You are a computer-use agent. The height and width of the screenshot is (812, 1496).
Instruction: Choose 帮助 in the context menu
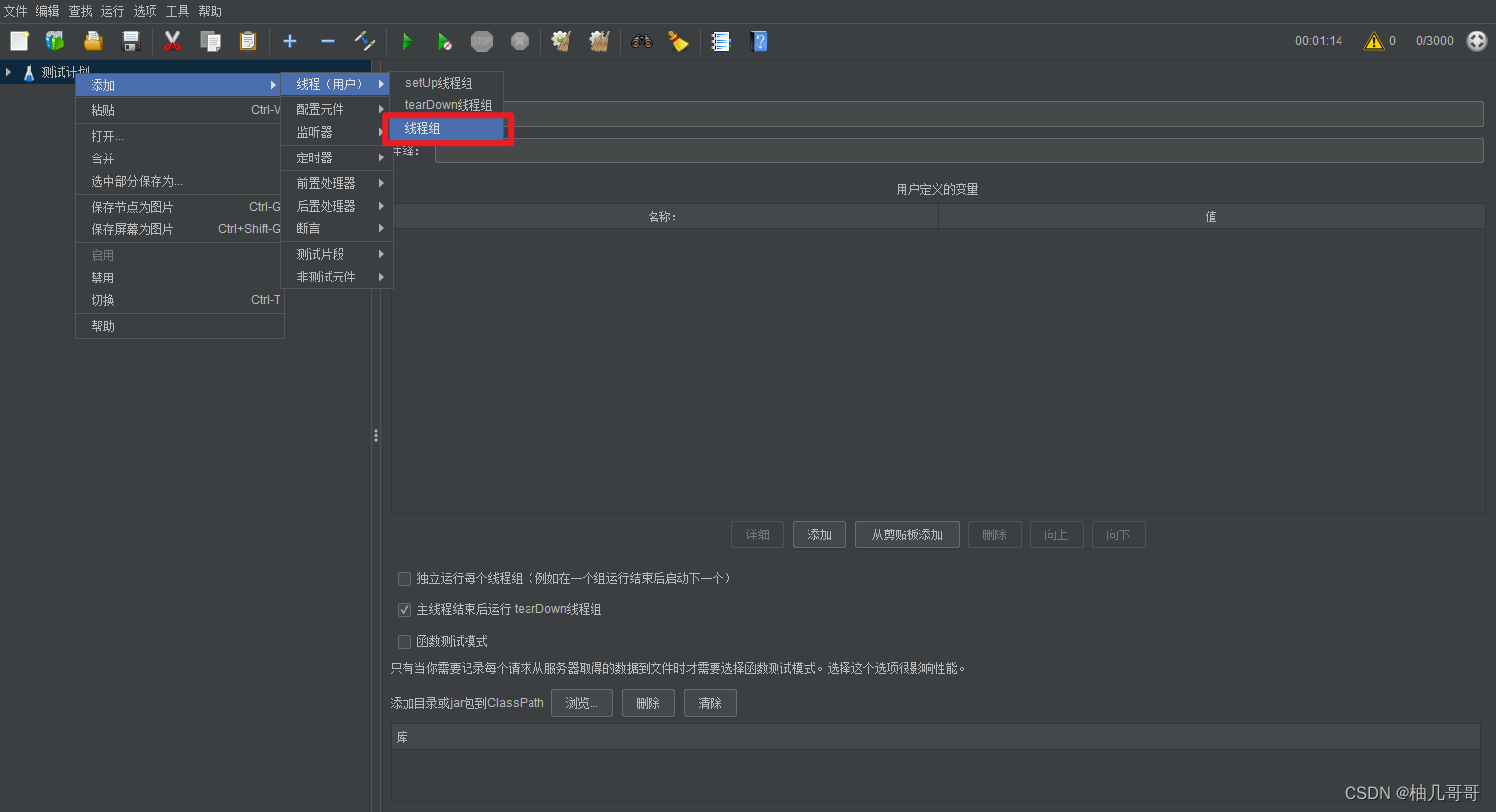pyautogui.click(x=180, y=326)
